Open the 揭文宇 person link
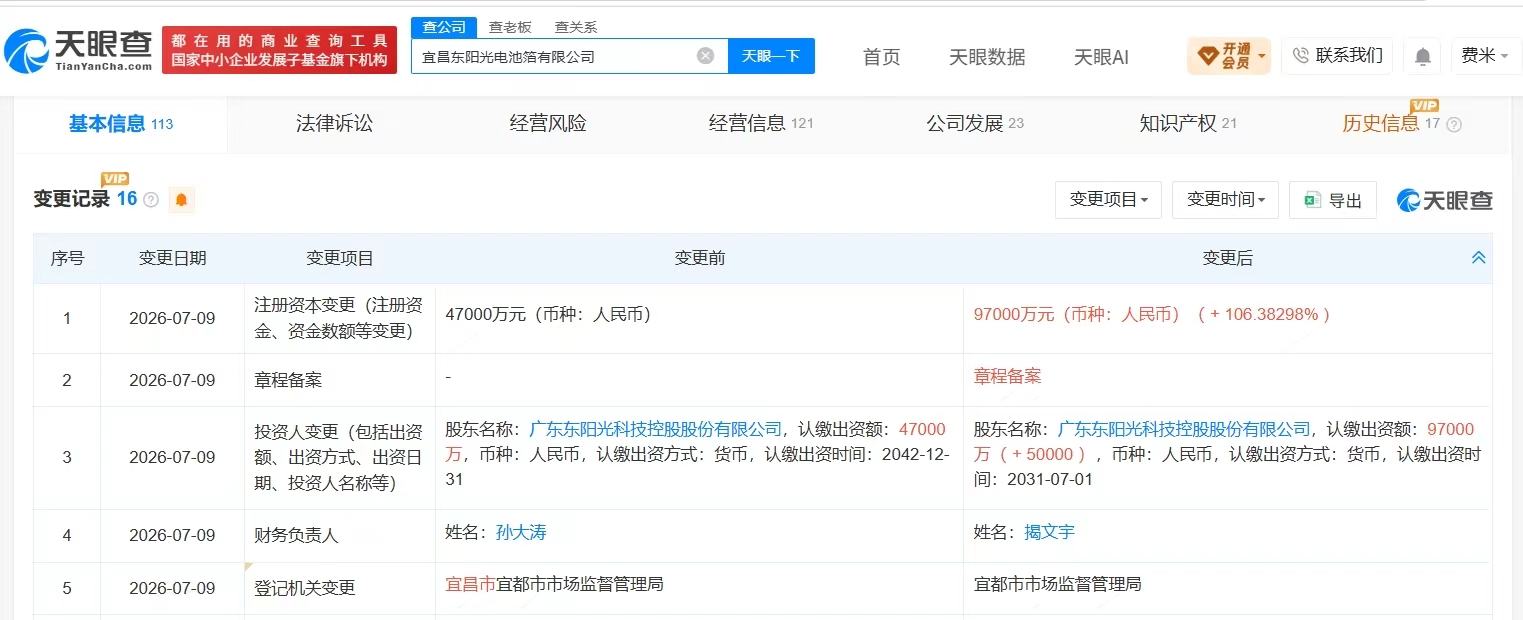 (1049, 532)
